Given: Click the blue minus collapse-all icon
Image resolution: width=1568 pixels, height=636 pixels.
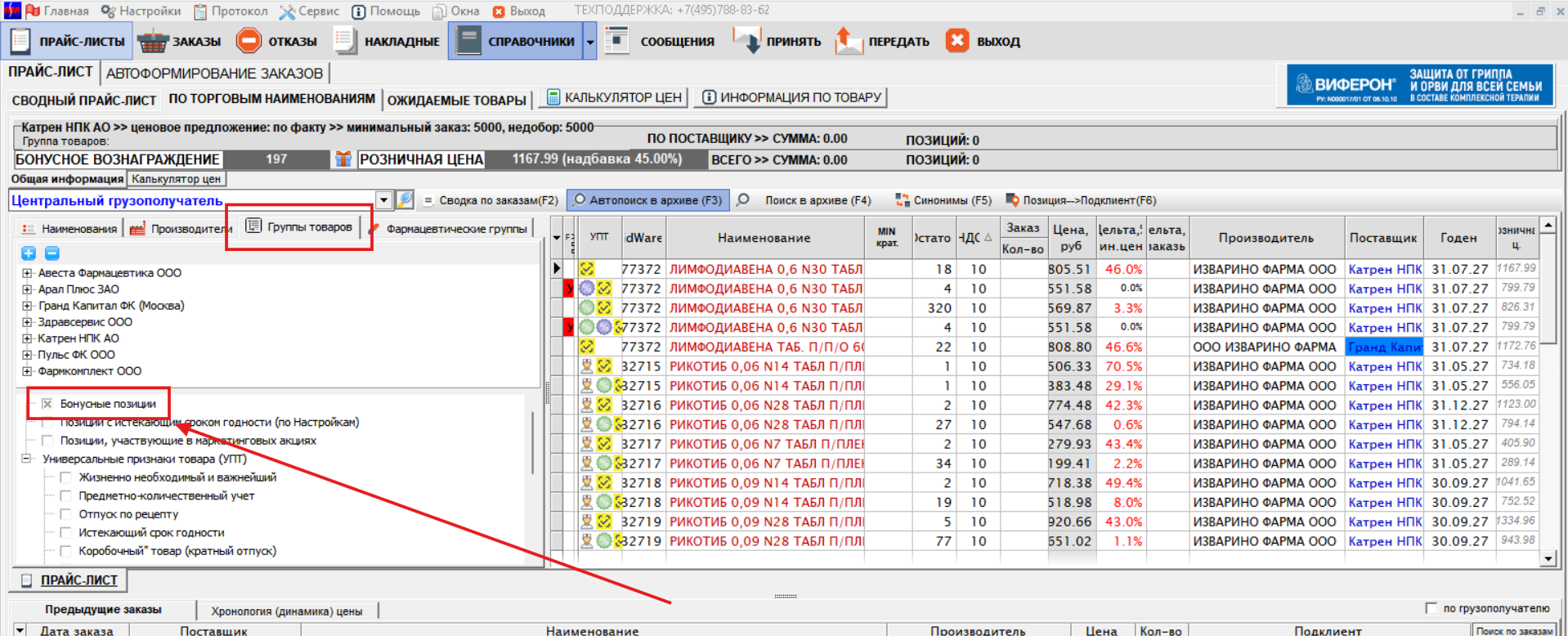Looking at the screenshot, I should pos(52,253).
